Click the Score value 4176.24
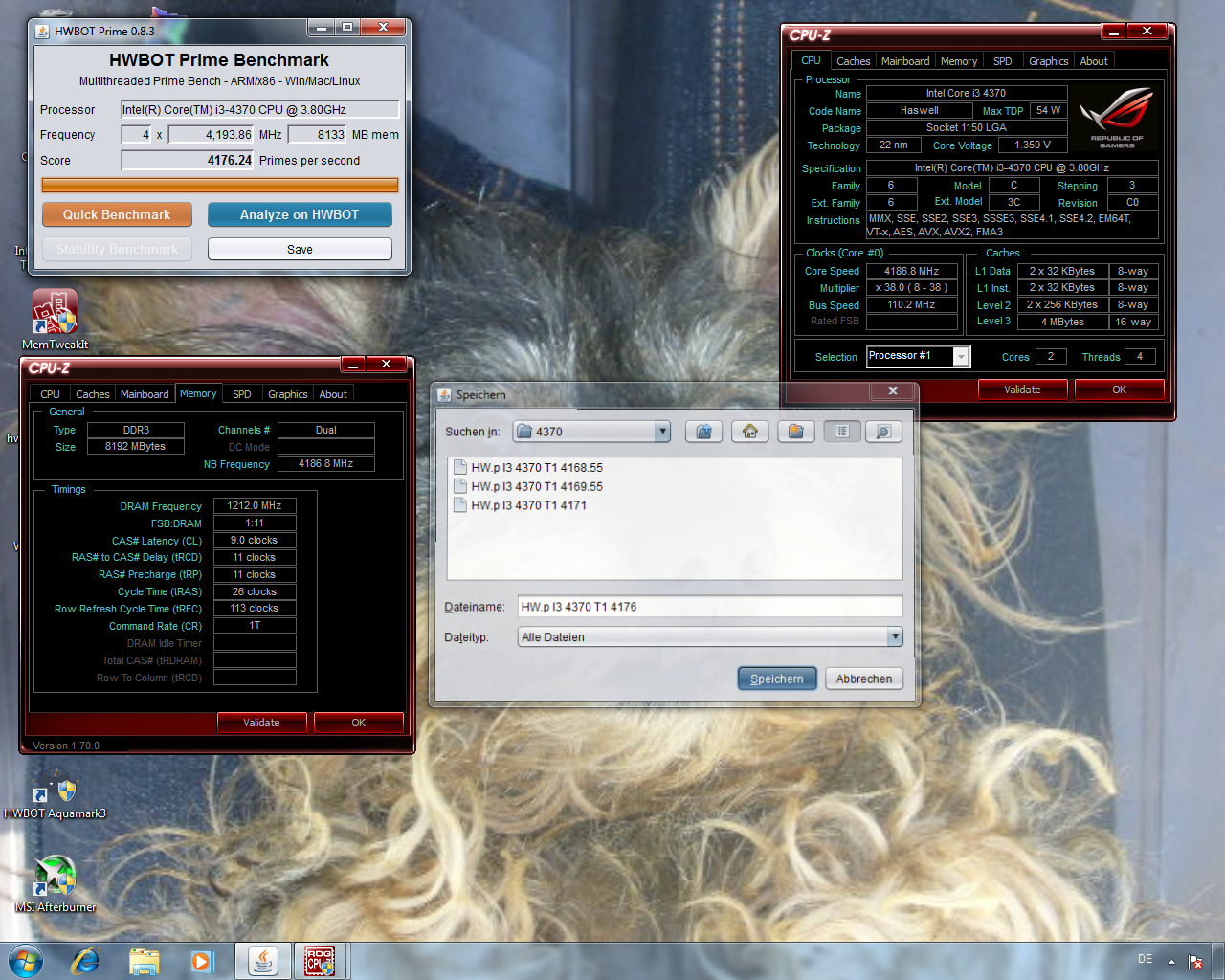The height and width of the screenshot is (980, 1225). 188,161
